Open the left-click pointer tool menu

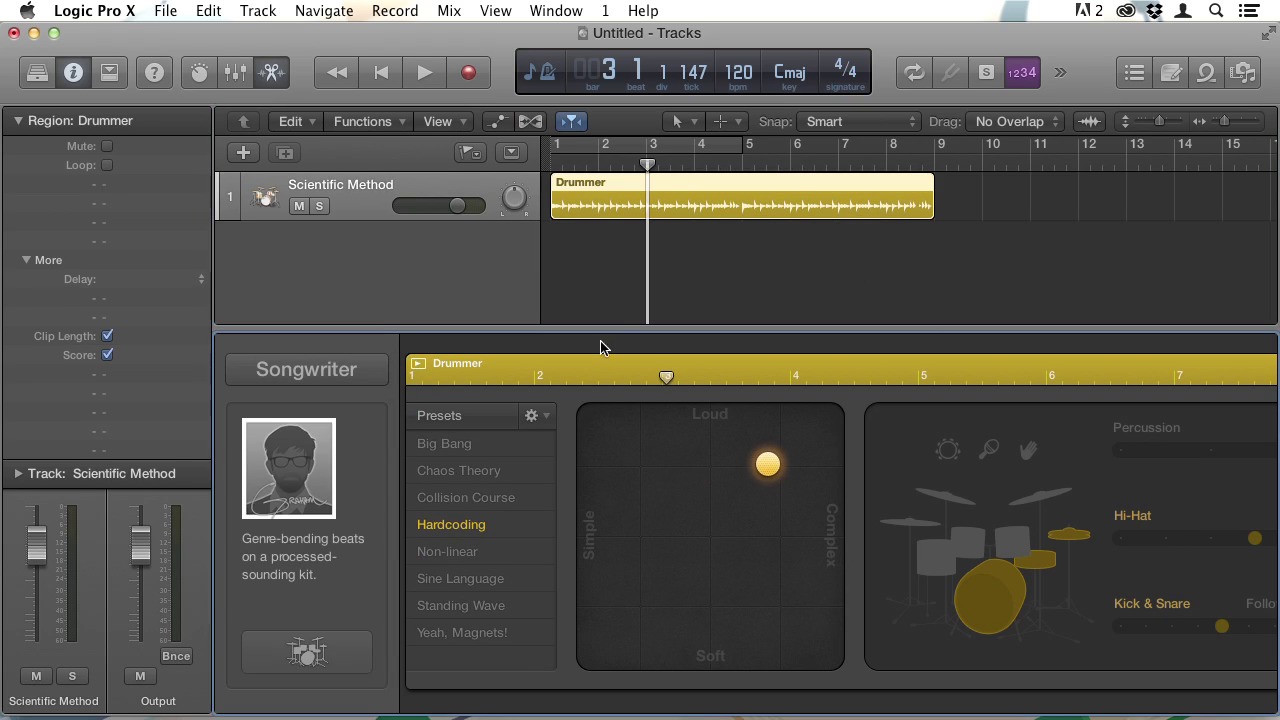pos(683,121)
